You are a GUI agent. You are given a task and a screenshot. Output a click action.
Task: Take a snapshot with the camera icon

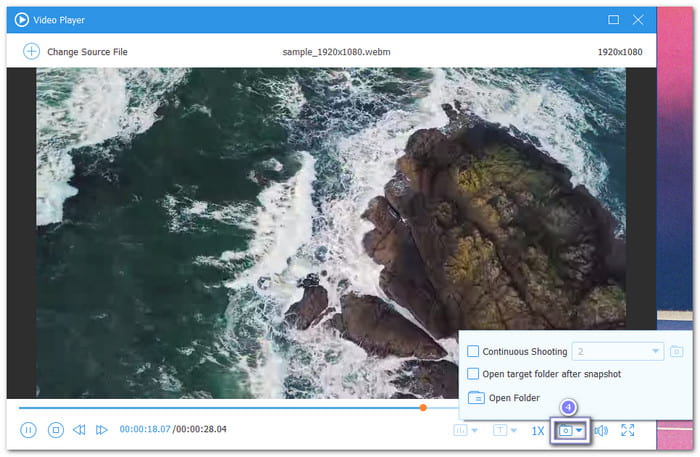coord(565,430)
